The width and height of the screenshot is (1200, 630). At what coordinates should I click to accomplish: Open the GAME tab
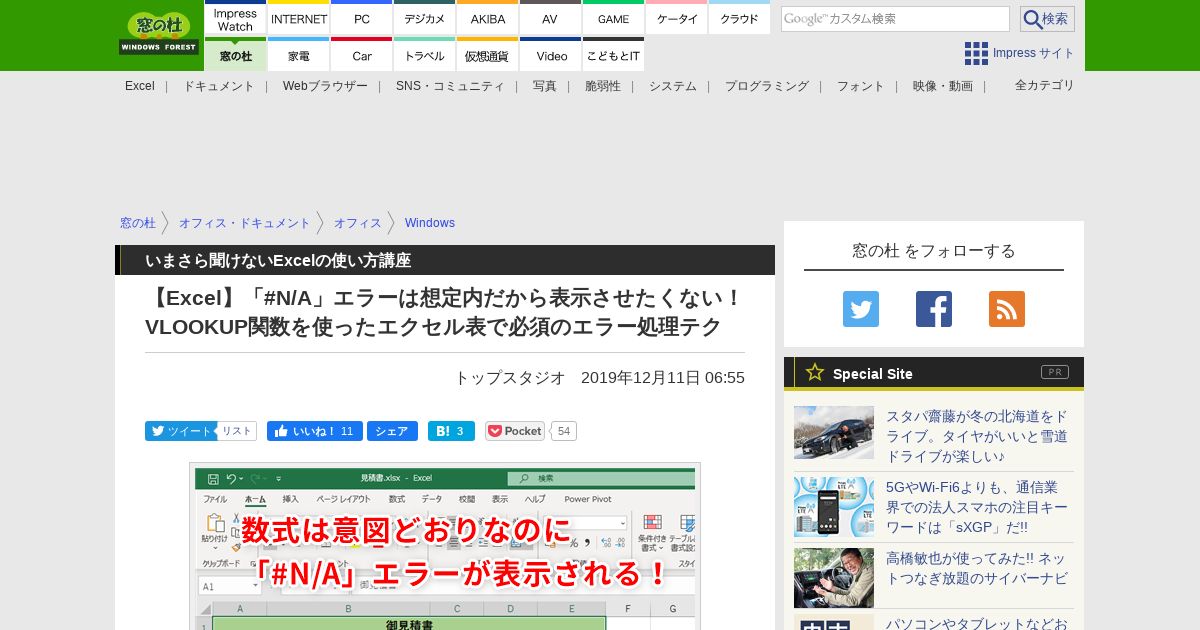[x=614, y=19]
